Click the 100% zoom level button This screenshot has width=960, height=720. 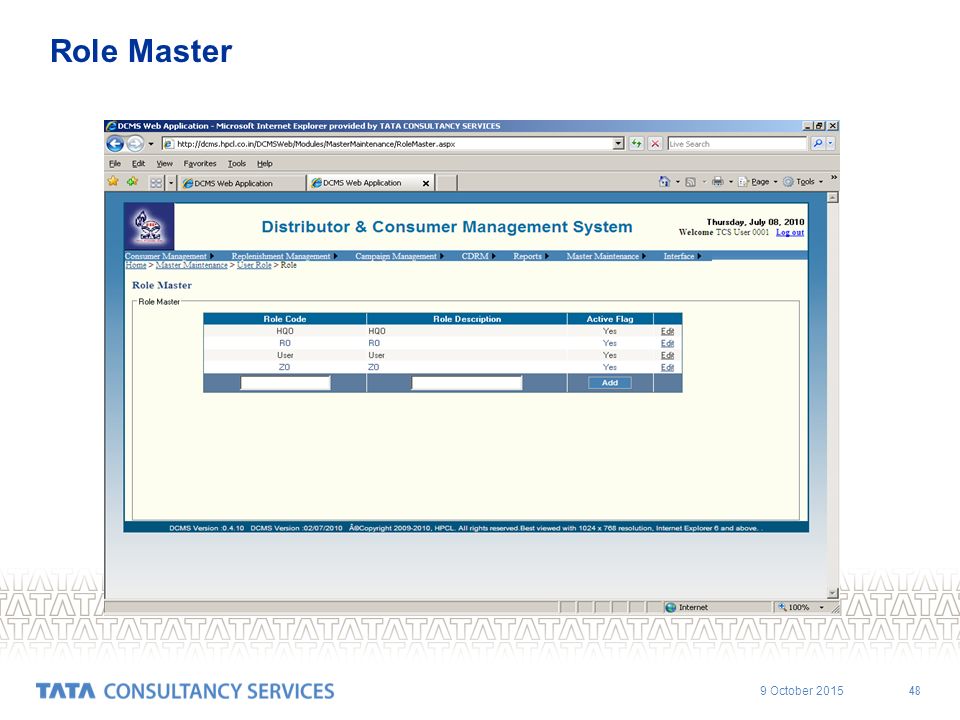pyautogui.click(x=794, y=607)
